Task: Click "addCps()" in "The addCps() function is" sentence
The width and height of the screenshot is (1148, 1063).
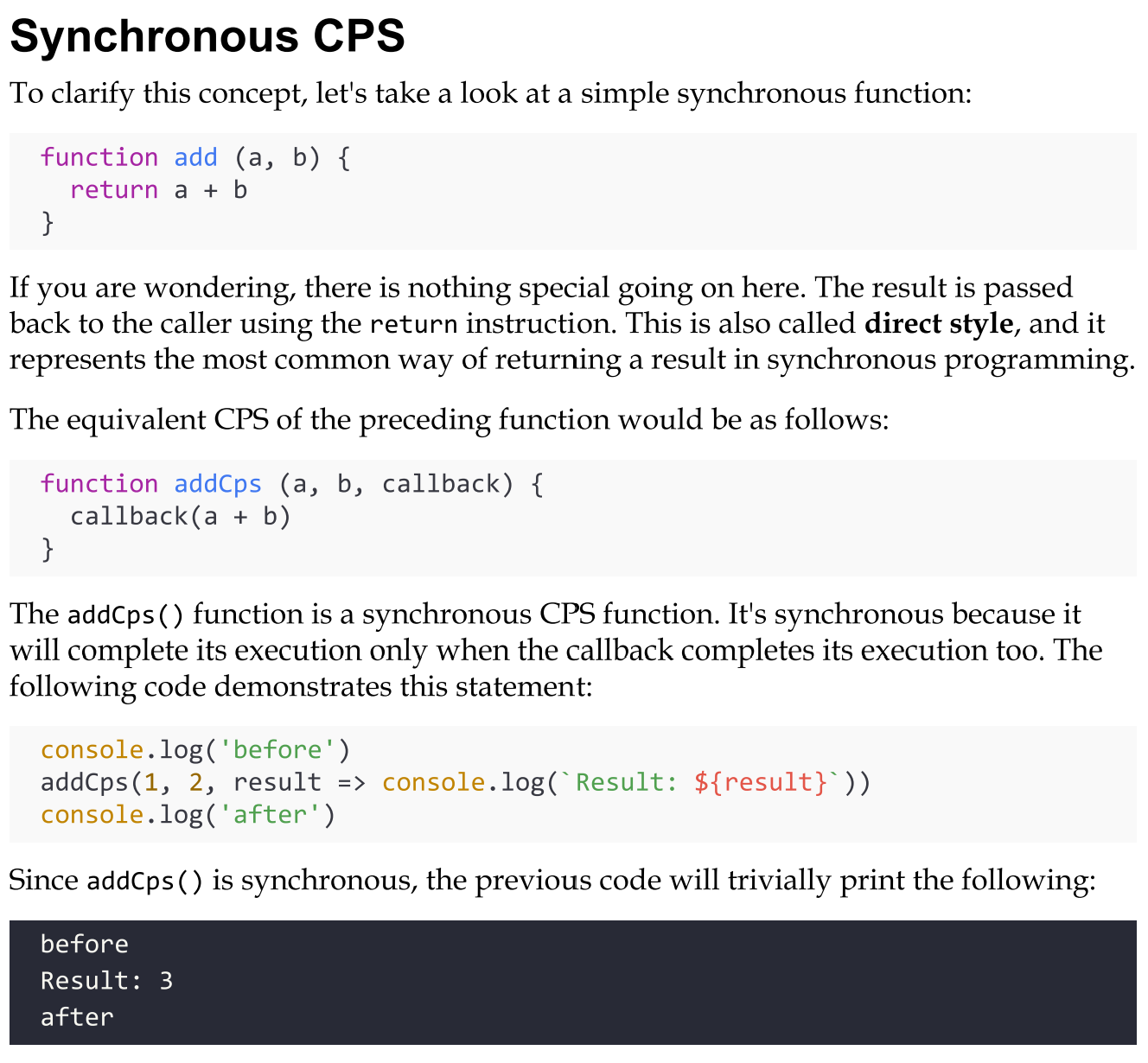Action: point(126,615)
